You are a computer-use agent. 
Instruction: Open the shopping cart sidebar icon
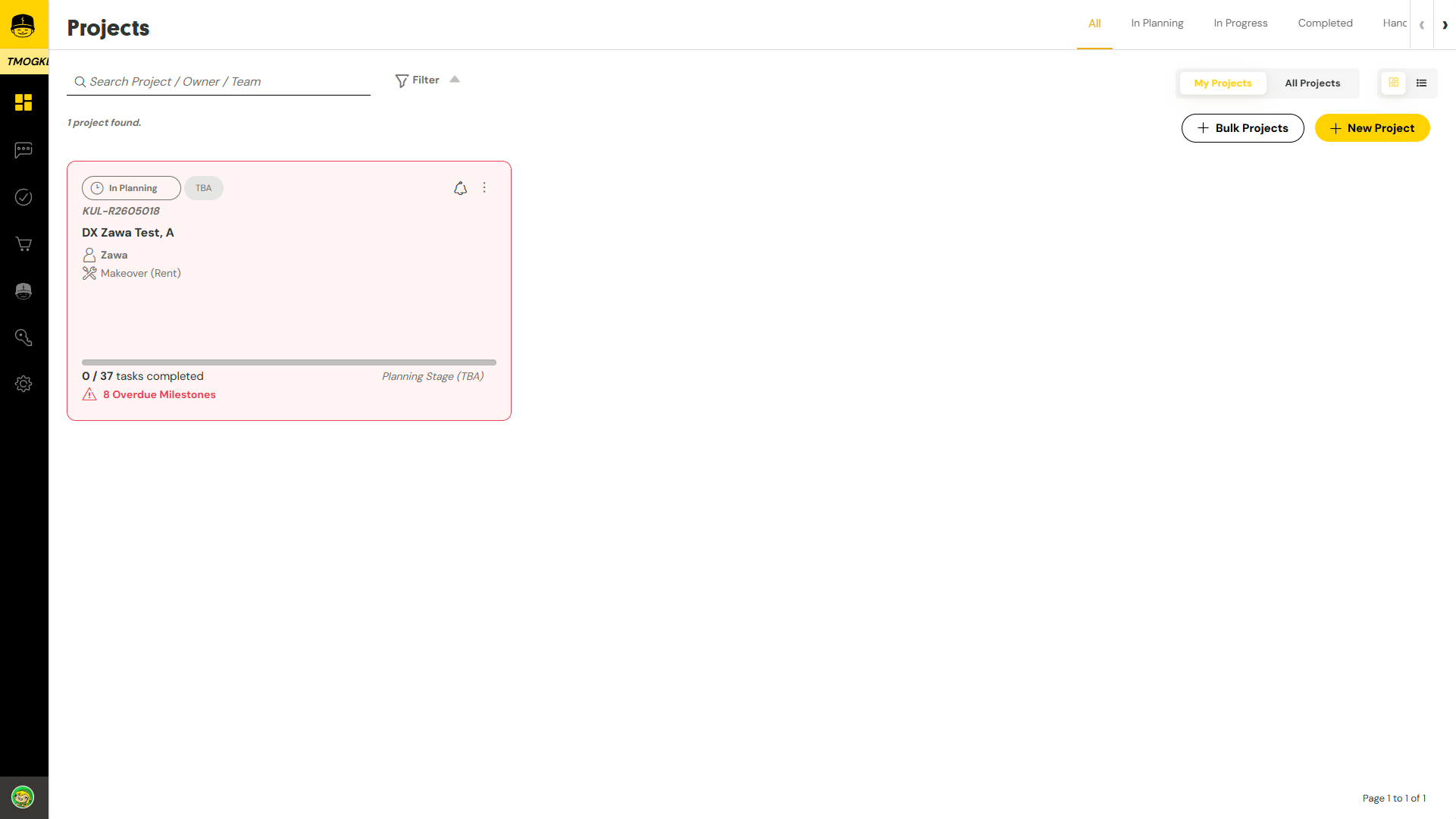[x=23, y=244]
